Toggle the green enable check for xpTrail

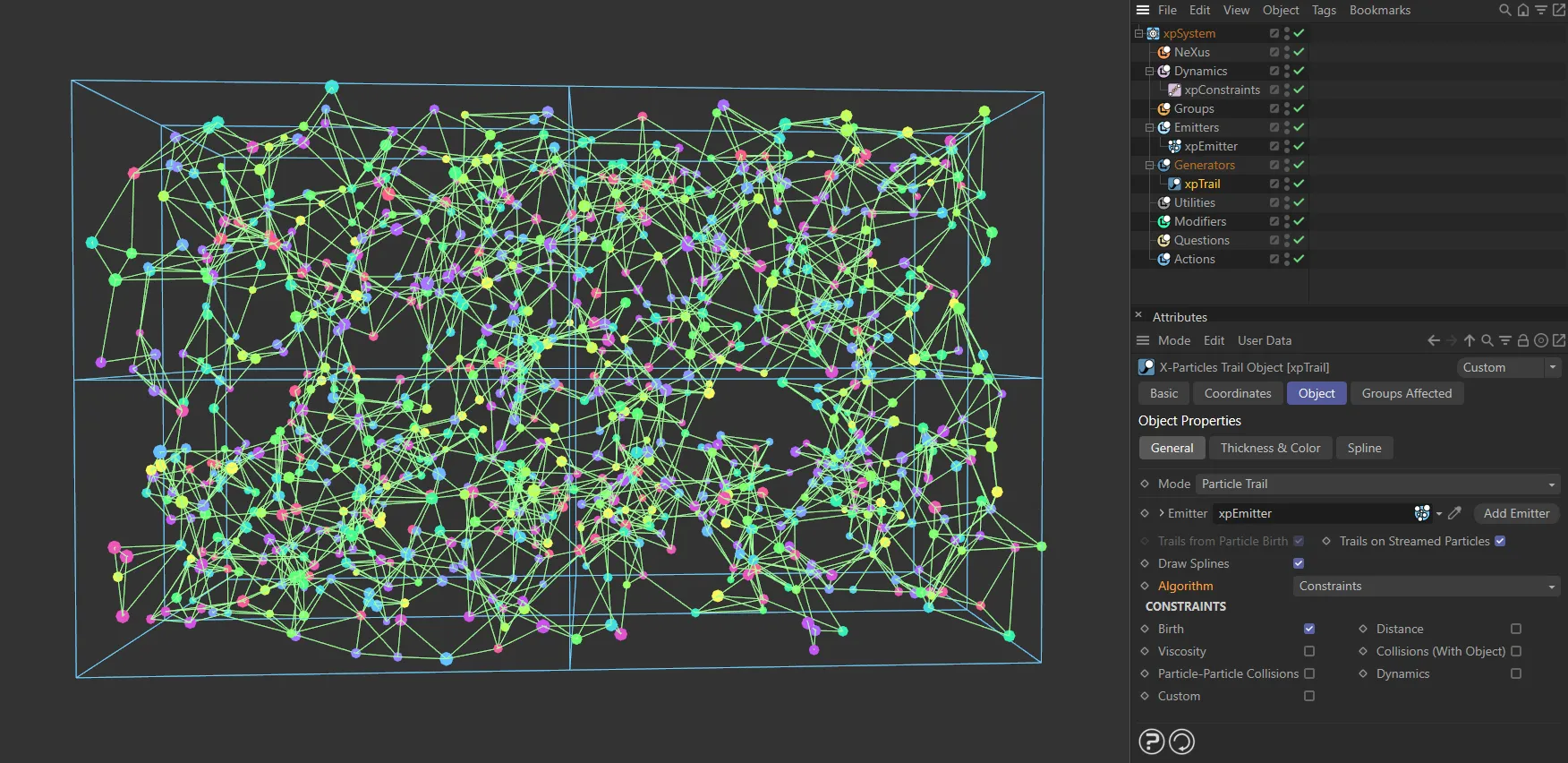(x=1299, y=184)
